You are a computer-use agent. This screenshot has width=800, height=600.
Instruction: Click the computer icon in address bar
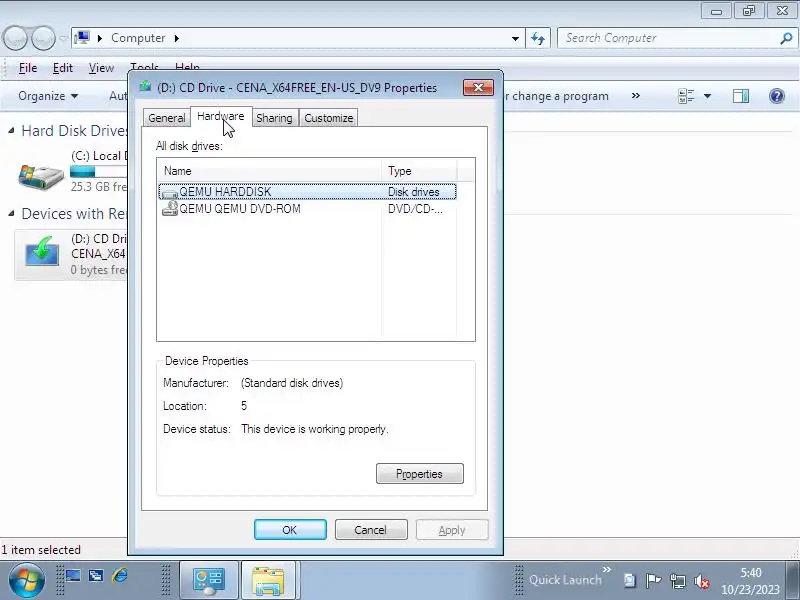click(x=82, y=38)
